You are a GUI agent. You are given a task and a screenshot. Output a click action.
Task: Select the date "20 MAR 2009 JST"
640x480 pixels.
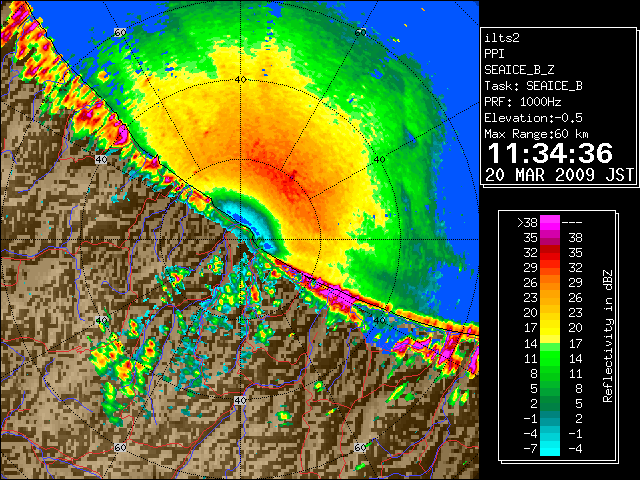(x=559, y=175)
